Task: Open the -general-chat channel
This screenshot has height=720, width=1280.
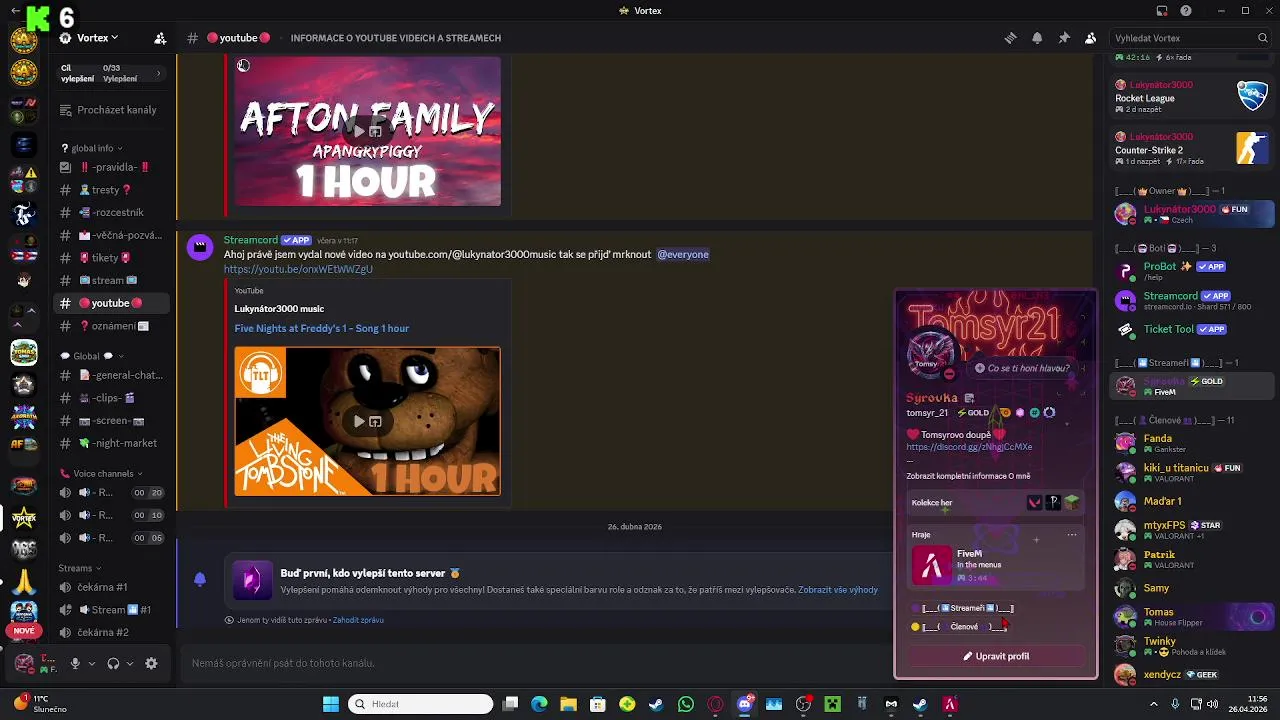Action: (111, 375)
